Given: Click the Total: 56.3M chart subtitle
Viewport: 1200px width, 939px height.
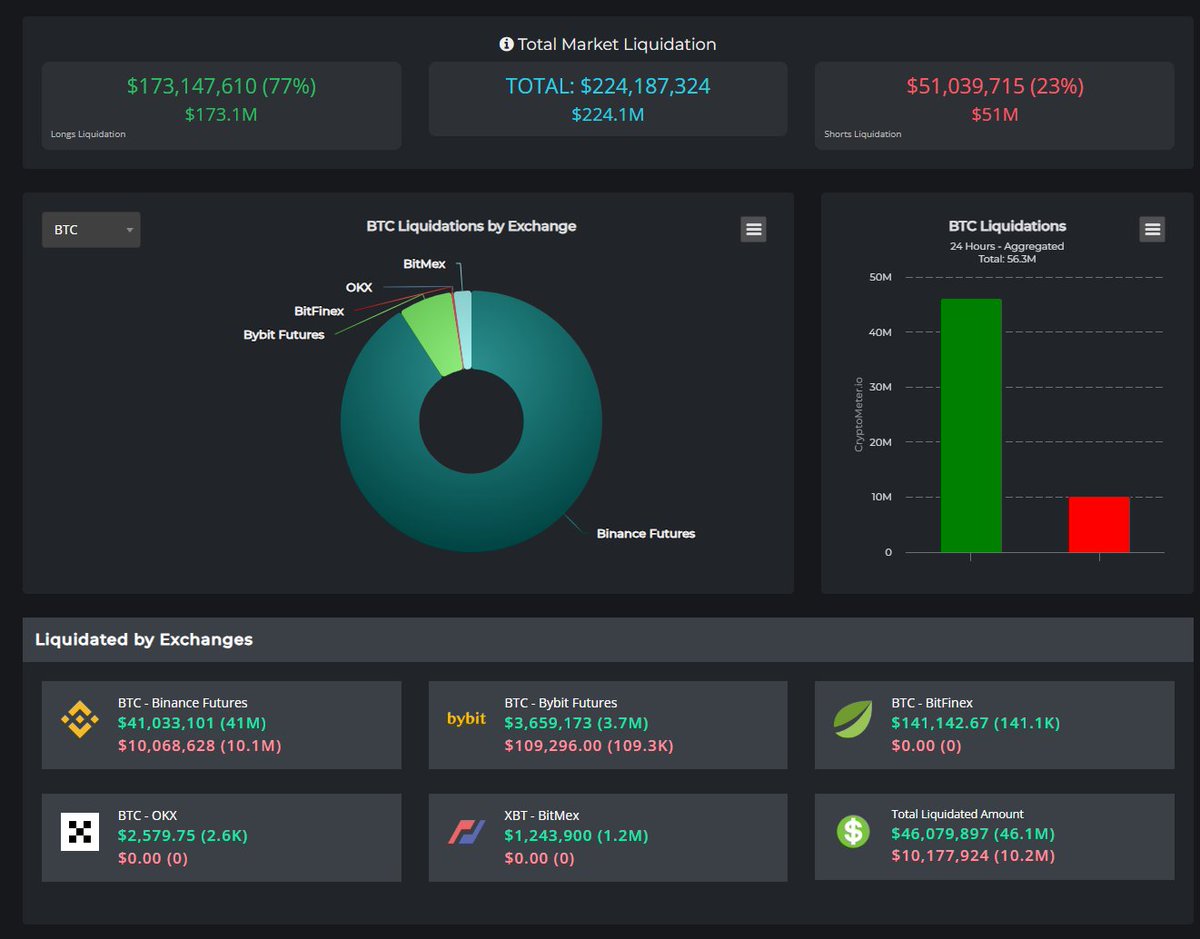Looking at the screenshot, I should 1007,259.
